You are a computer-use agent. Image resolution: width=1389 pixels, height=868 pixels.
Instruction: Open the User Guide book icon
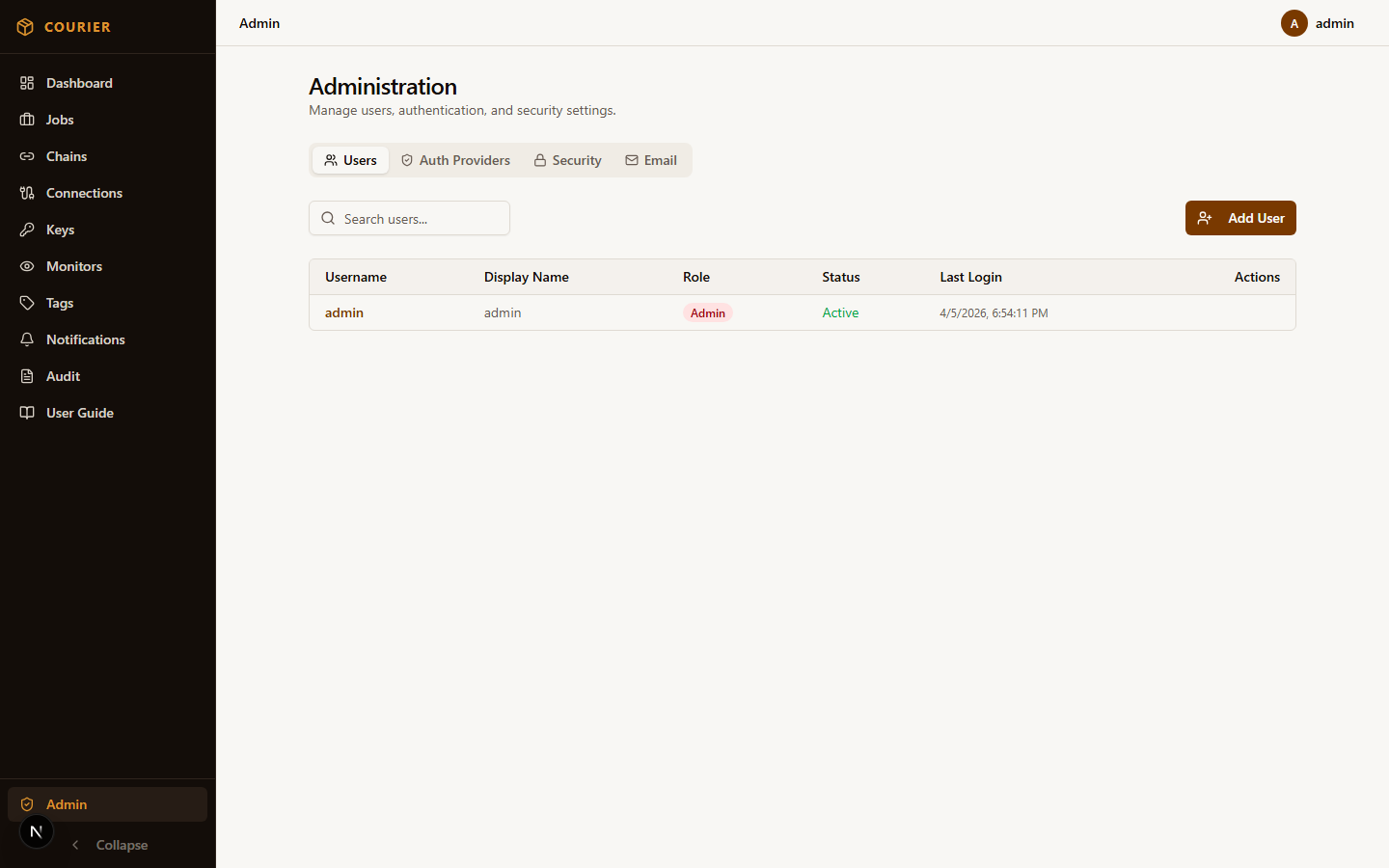point(27,413)
